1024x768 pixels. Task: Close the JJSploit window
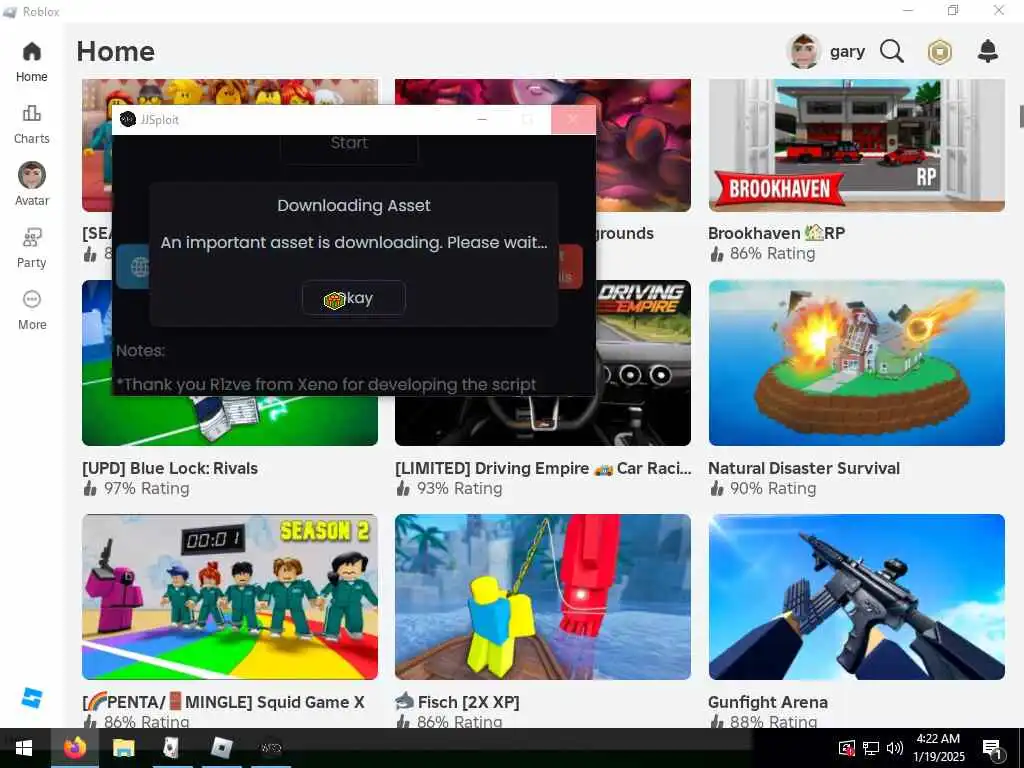tap(573, 120)
